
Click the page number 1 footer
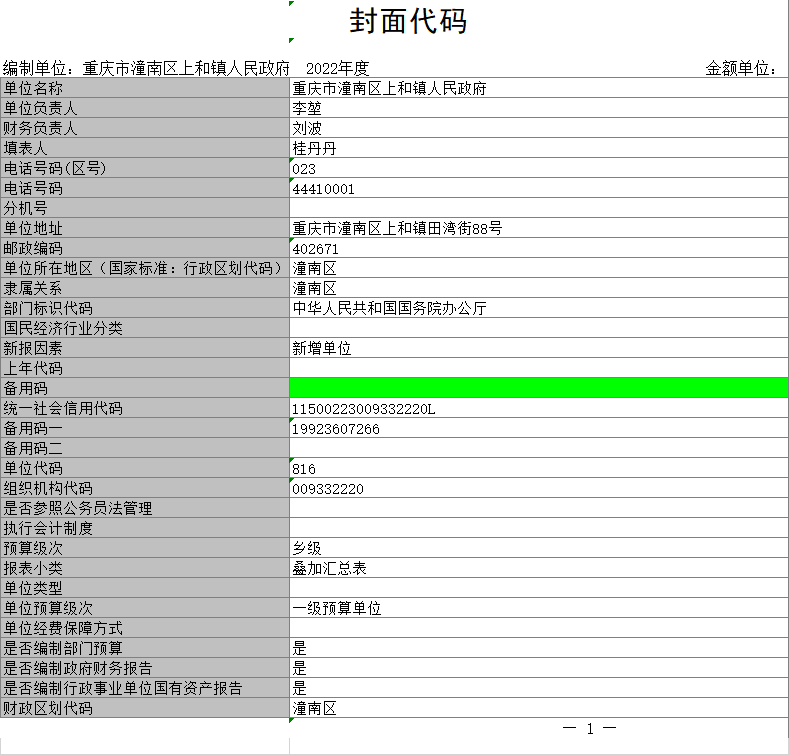click(589, 728)
